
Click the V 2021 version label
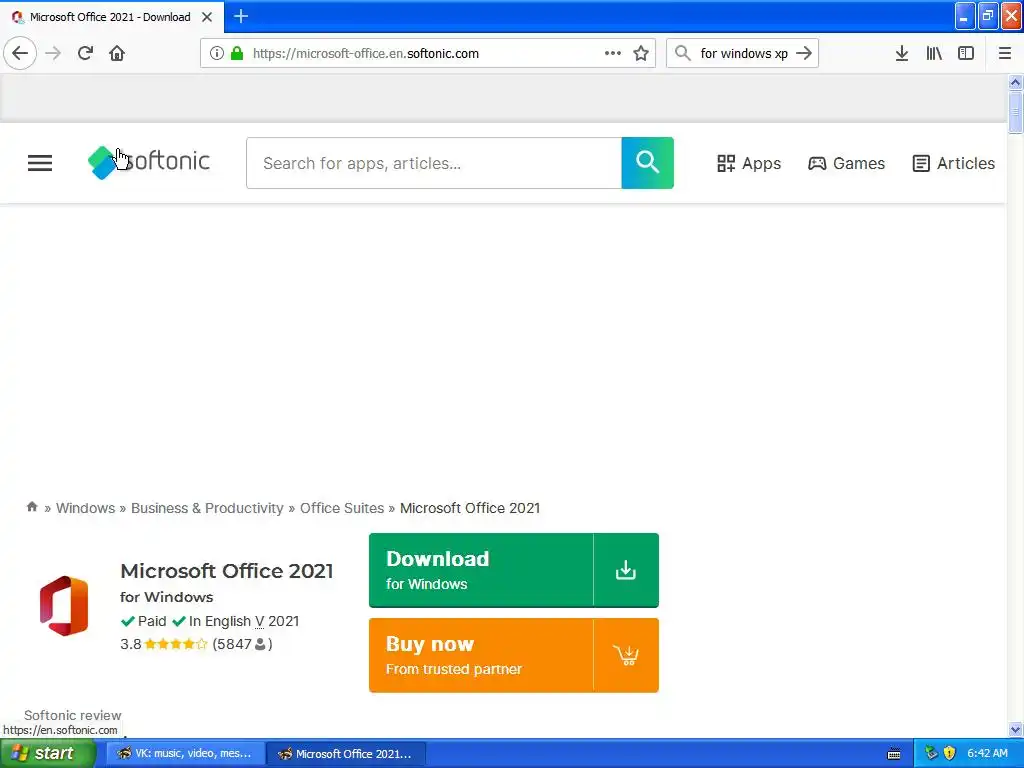click(277, 621)
